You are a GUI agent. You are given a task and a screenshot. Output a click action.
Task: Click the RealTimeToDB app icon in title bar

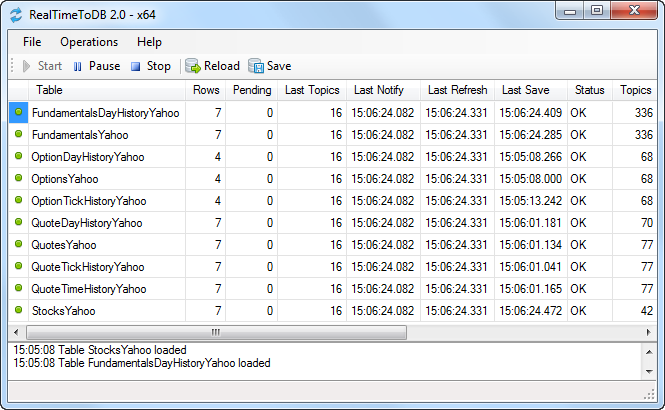14,12
